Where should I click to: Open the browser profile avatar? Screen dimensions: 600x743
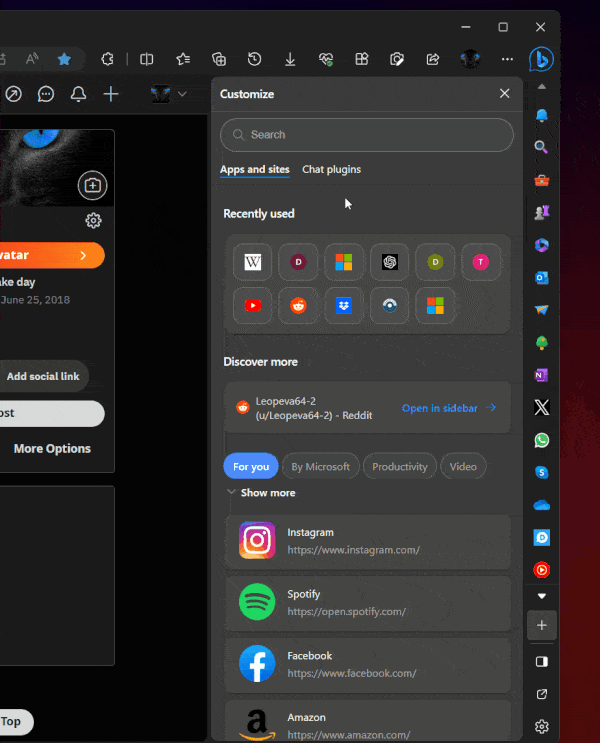coord(470,59)
